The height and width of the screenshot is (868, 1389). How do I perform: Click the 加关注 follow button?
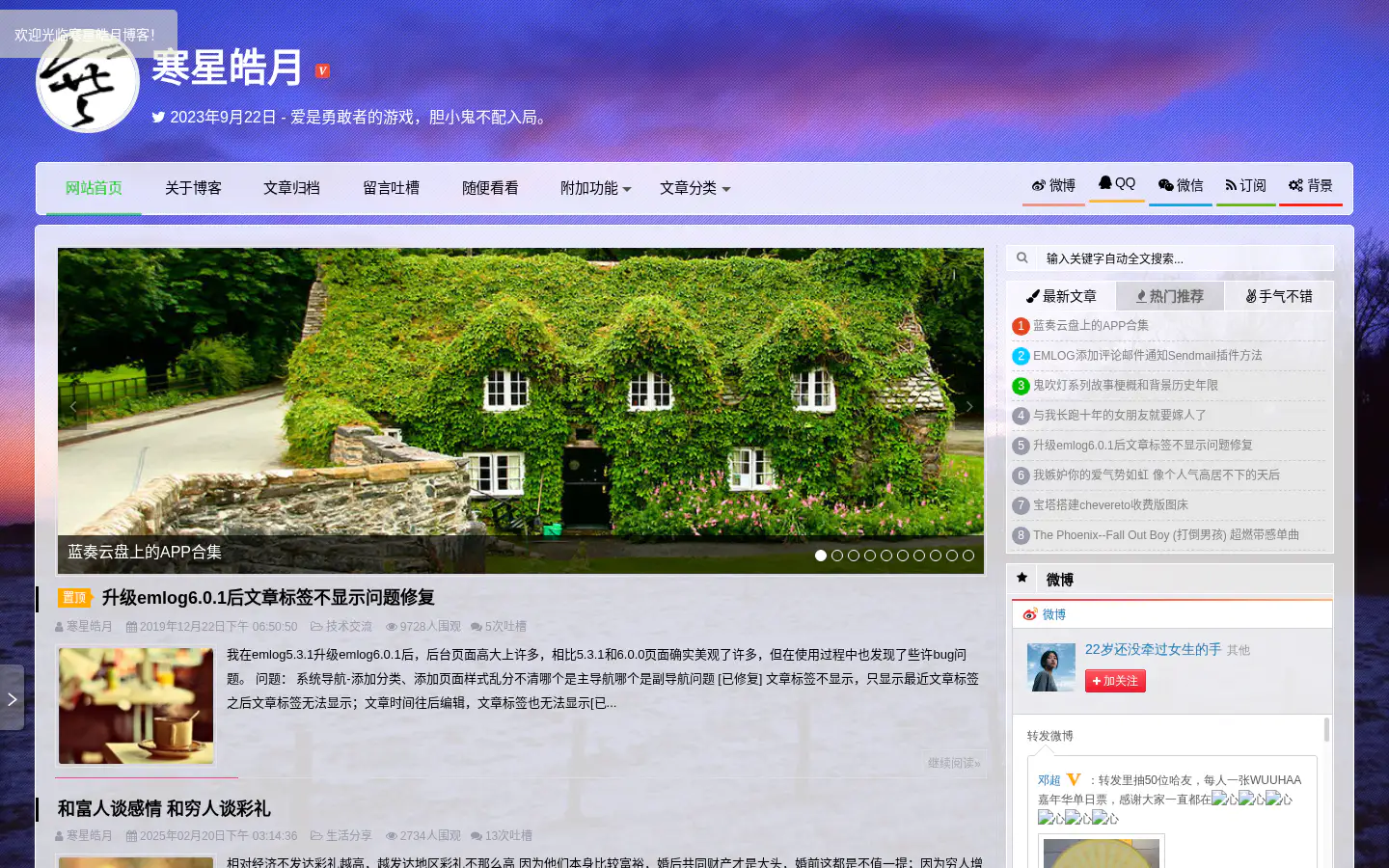(1115, 681)
